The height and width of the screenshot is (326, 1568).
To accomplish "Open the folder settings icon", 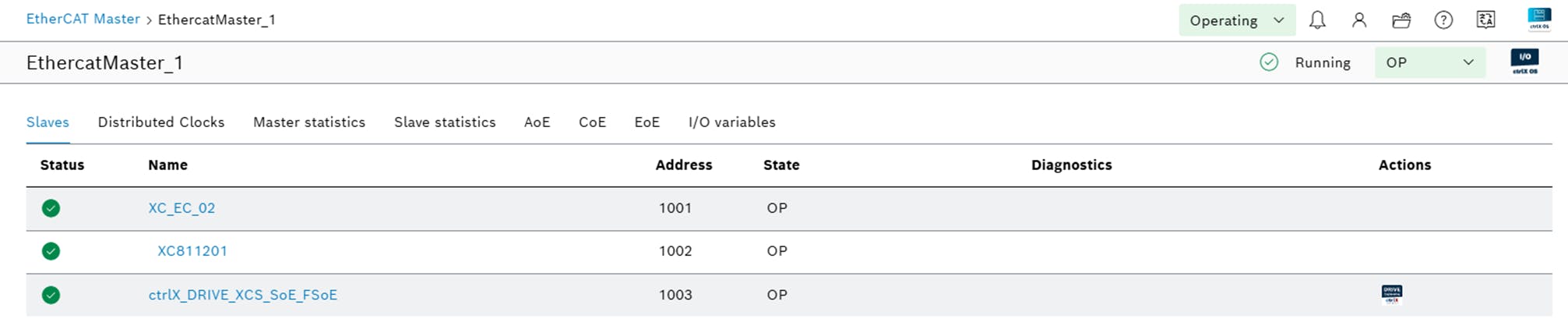I will [1401, 20].
